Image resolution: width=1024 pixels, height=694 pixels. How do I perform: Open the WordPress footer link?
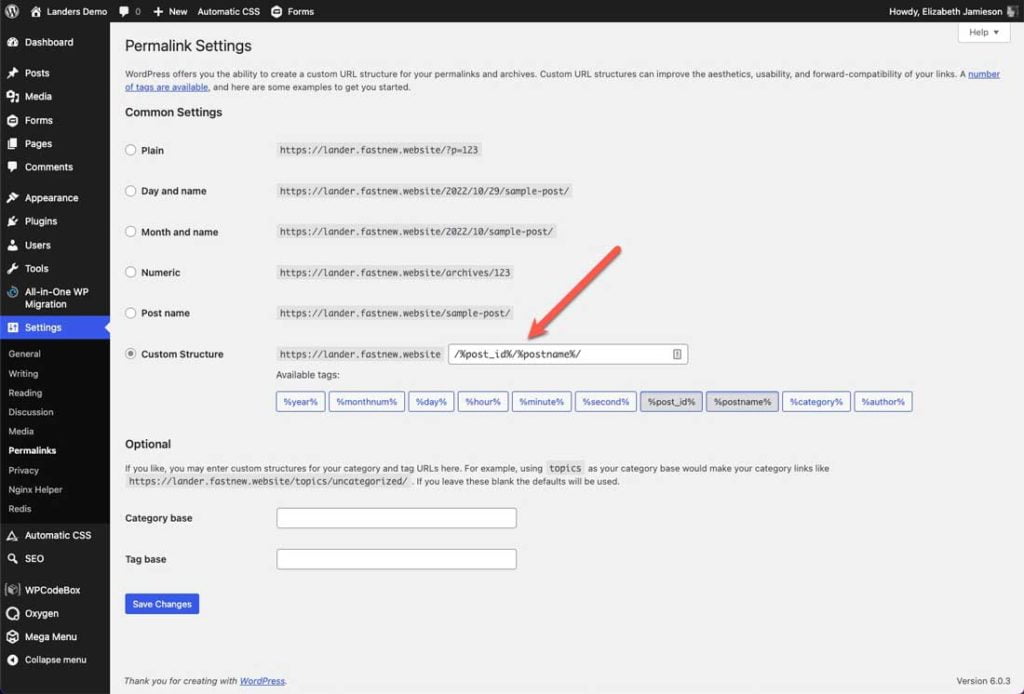(x=262, y=681)
